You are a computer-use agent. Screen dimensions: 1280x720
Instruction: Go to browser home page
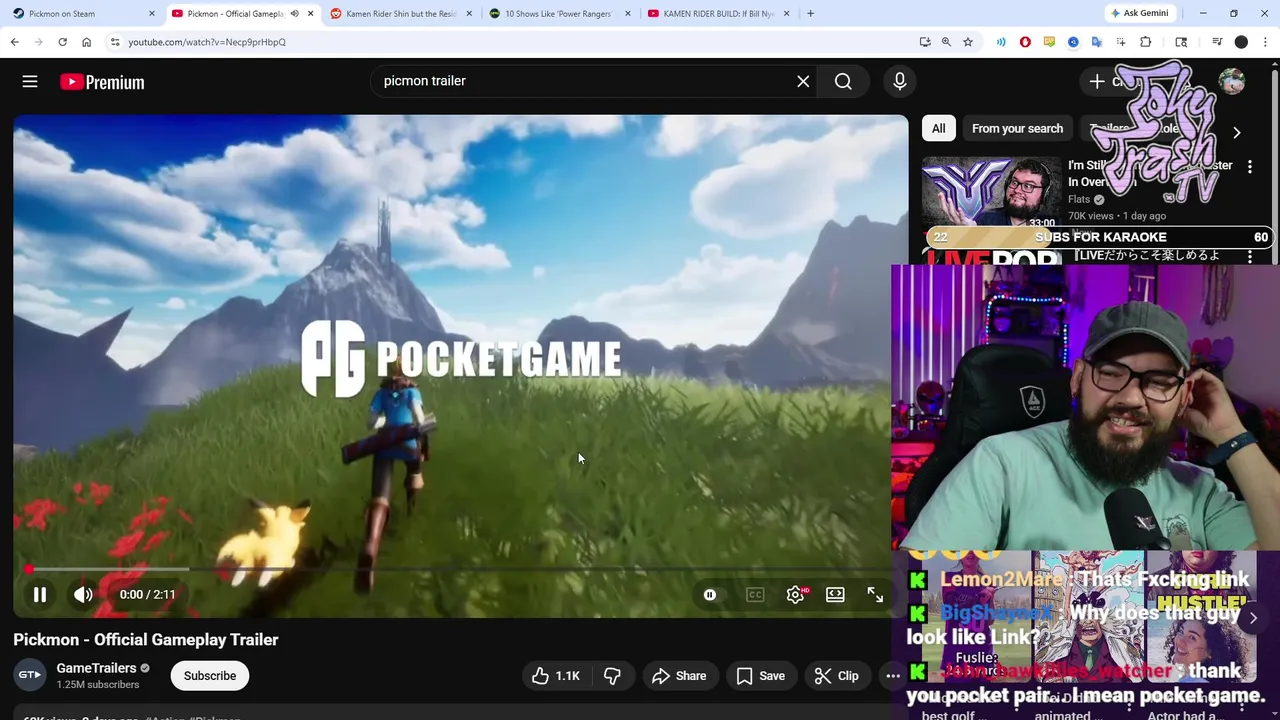[x=86, y=42]
